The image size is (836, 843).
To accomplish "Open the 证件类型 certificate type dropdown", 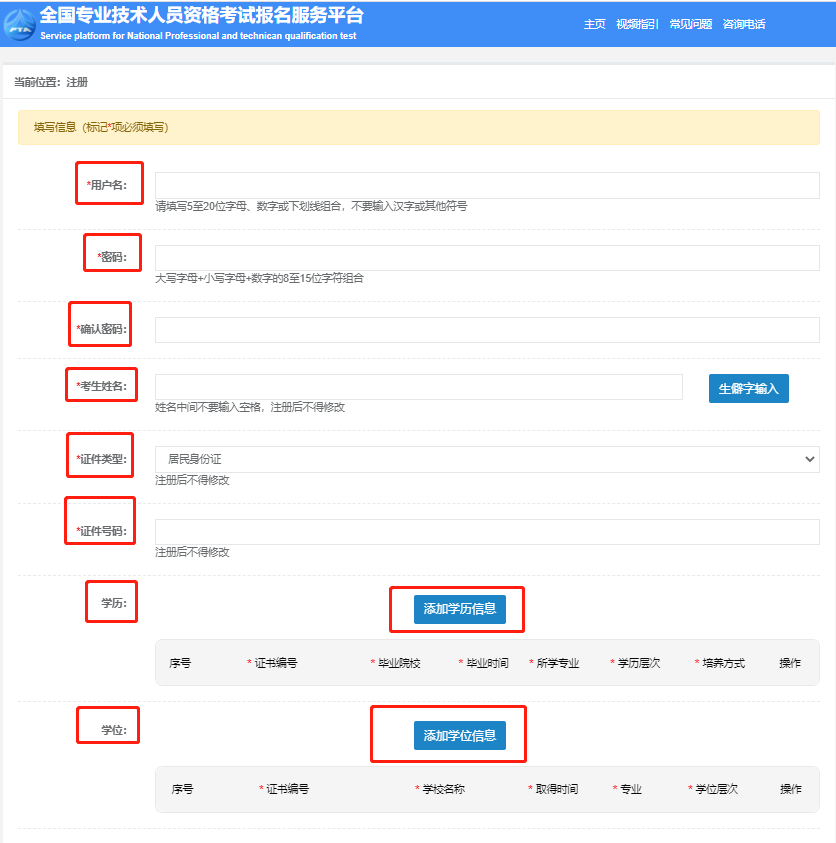I will tap(487, 456).
